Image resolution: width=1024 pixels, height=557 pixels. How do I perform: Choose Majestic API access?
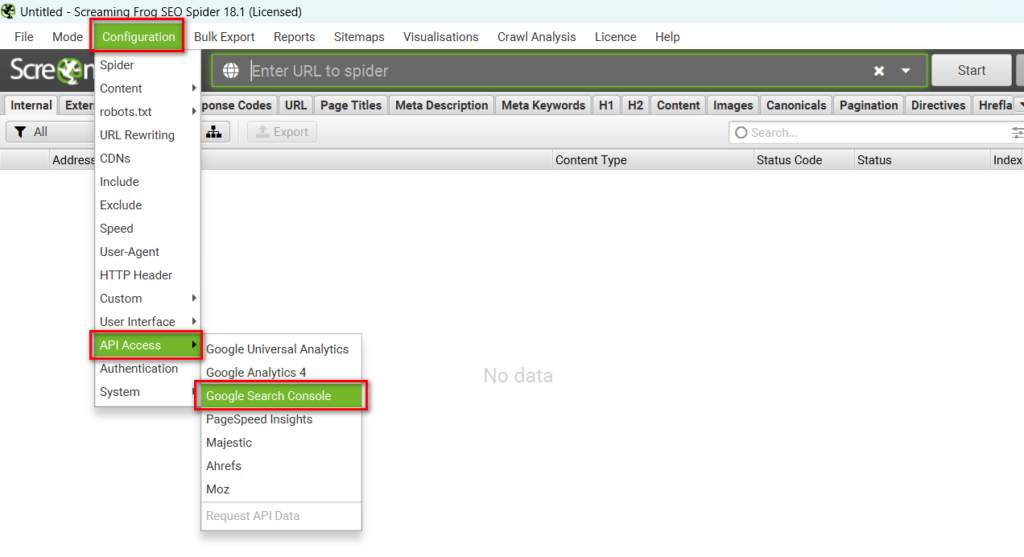point(281,443)
